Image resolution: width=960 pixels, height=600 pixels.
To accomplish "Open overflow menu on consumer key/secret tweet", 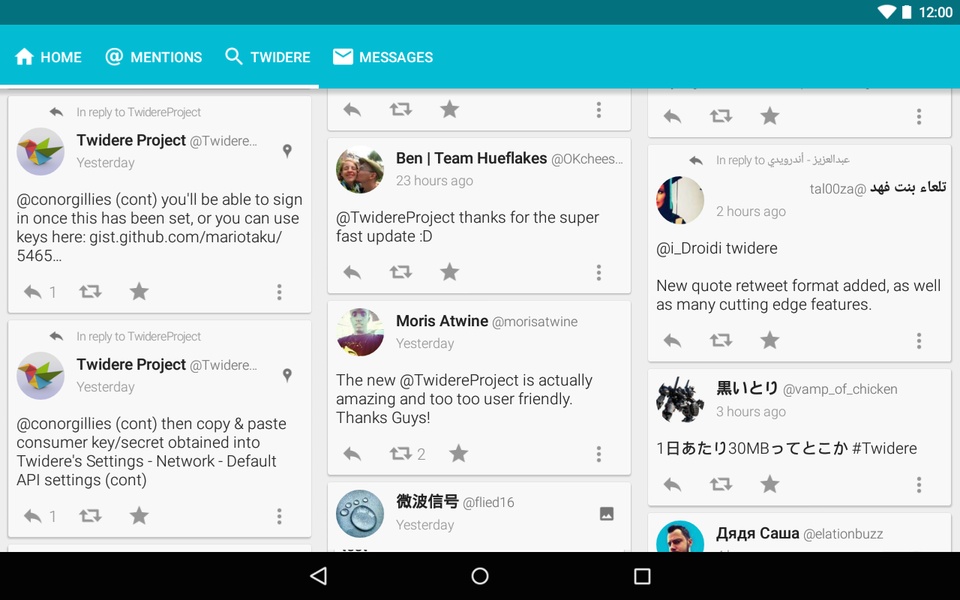I will (x=279, y=516).
